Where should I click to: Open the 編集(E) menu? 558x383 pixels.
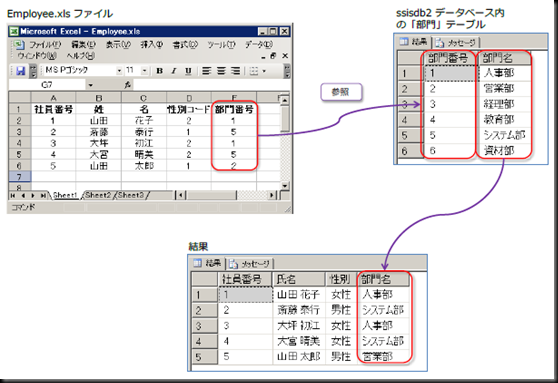pyautogui.click(x=83, y=44)
